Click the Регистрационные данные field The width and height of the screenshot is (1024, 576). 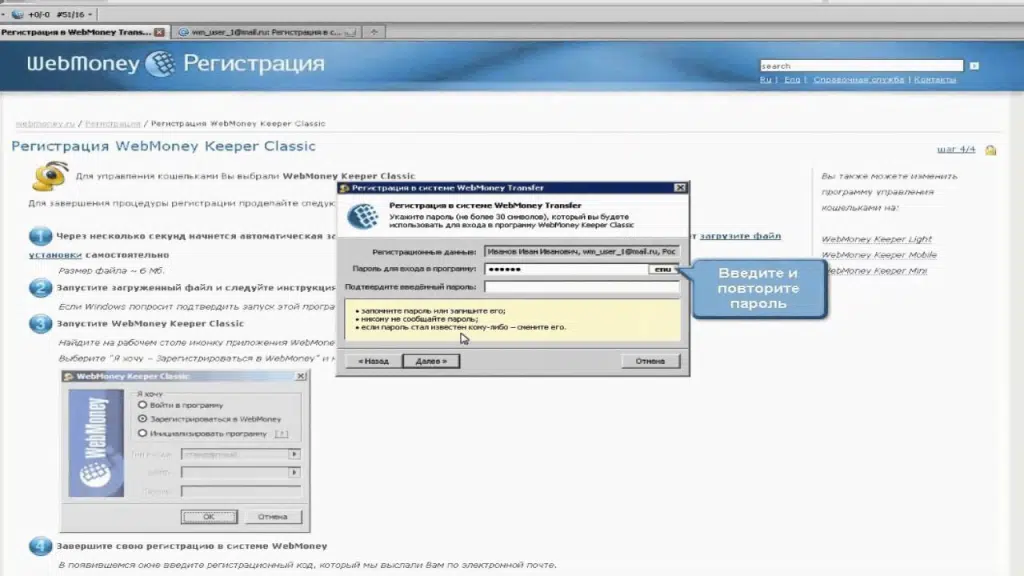click(x=581, y=251)
